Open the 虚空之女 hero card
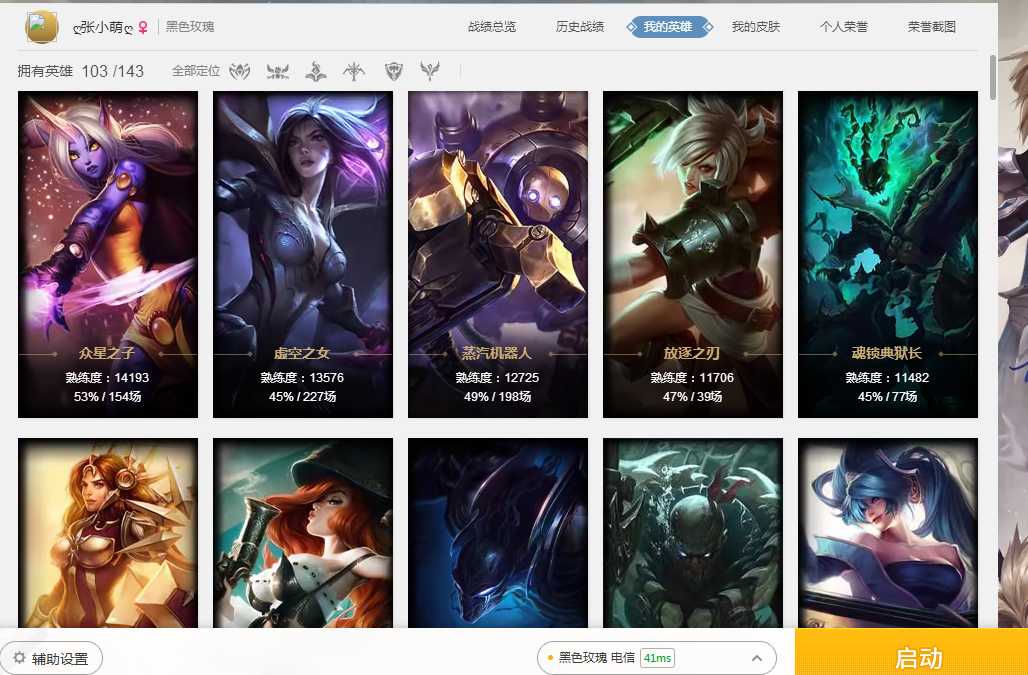This screenshot has height=675, width=1028. (303, 254)
